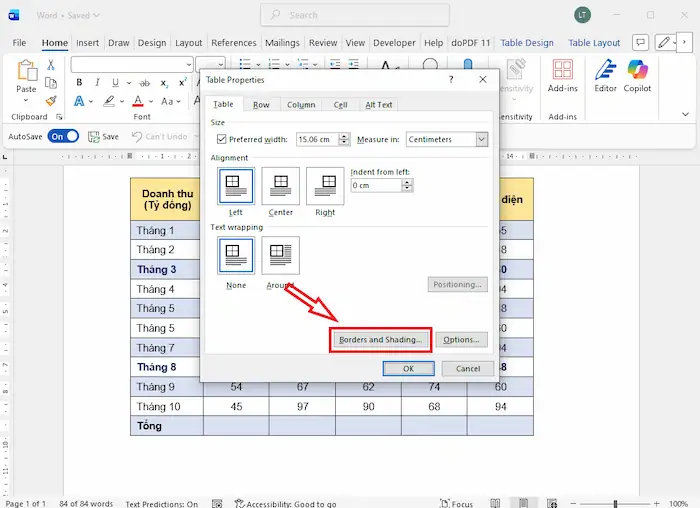Open the Add-ins icon
Screen dimensions: 700x508
[x=563, y=72]
